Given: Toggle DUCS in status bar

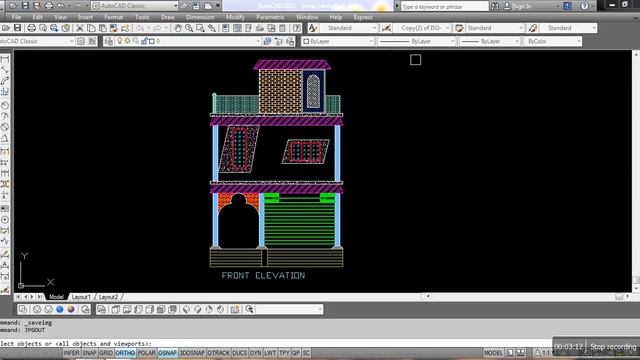Looking at the screenshot, I should (x=240, y=353).
